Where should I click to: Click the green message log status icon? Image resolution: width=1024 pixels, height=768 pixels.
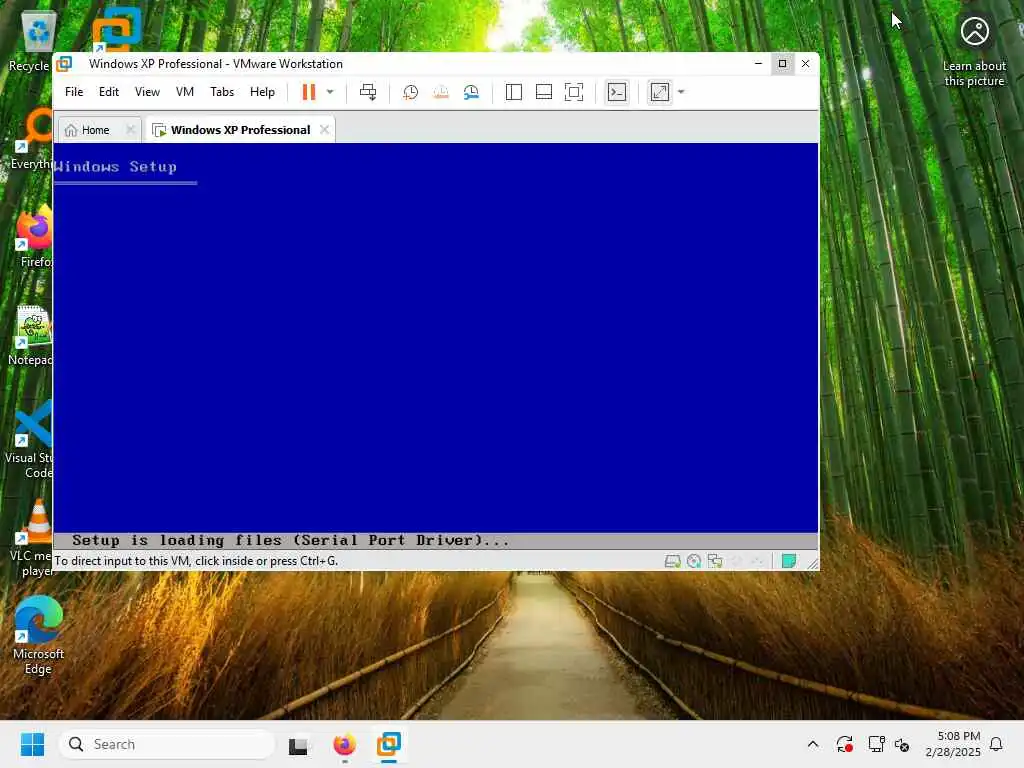click(789, 561)
